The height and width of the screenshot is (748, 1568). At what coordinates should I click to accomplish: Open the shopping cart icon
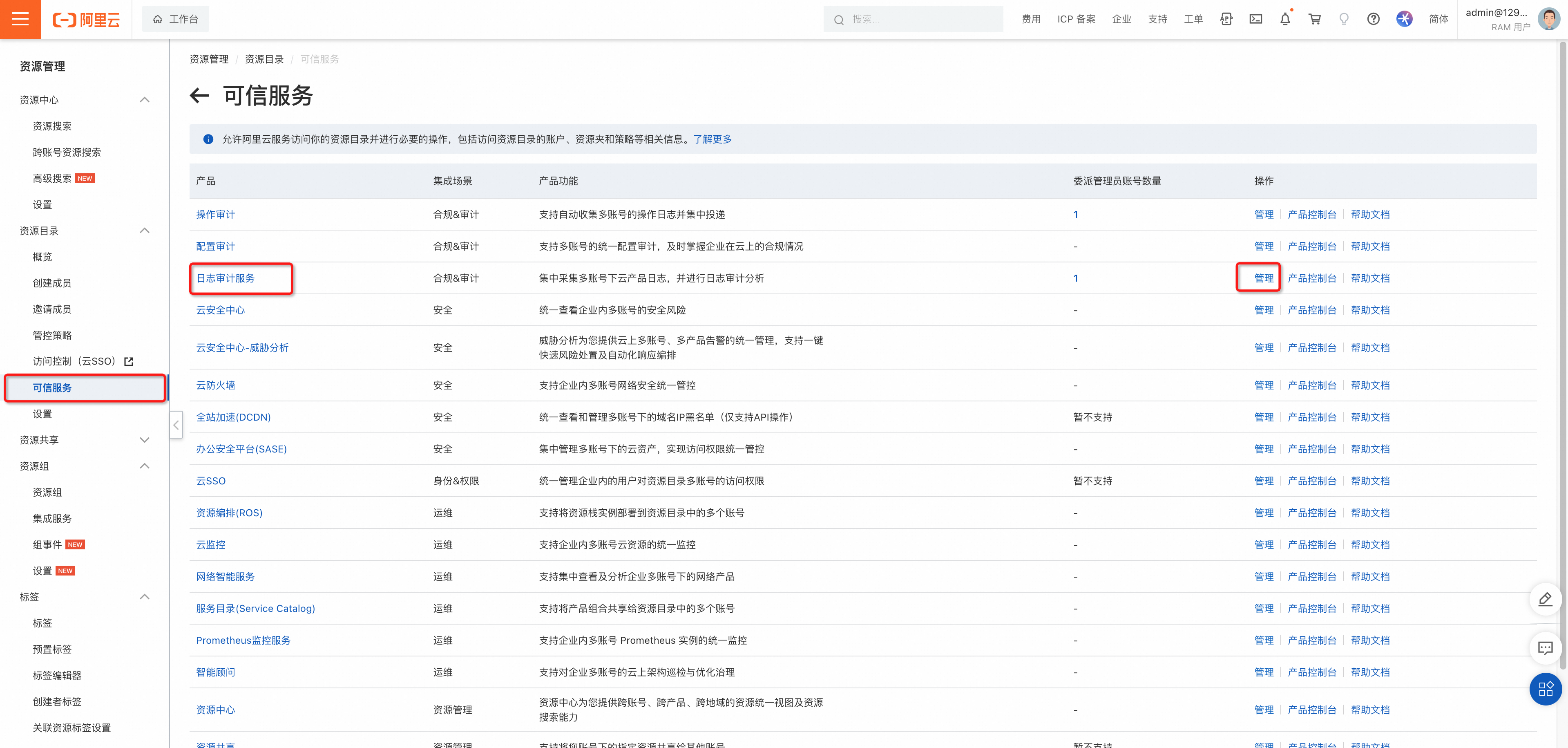pyautogui.click(x=1315, y=20)
